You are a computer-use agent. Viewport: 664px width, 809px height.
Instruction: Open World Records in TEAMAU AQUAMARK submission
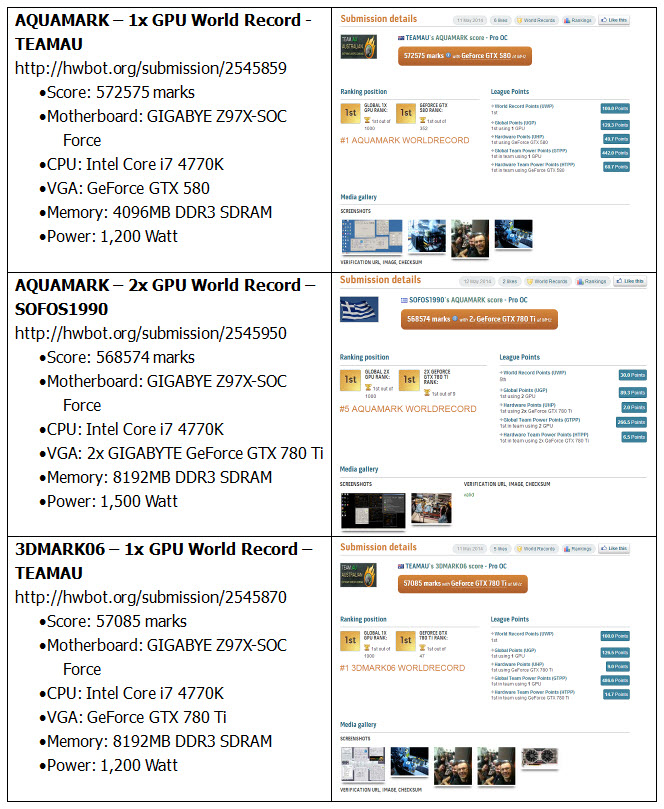click(537, 20)
